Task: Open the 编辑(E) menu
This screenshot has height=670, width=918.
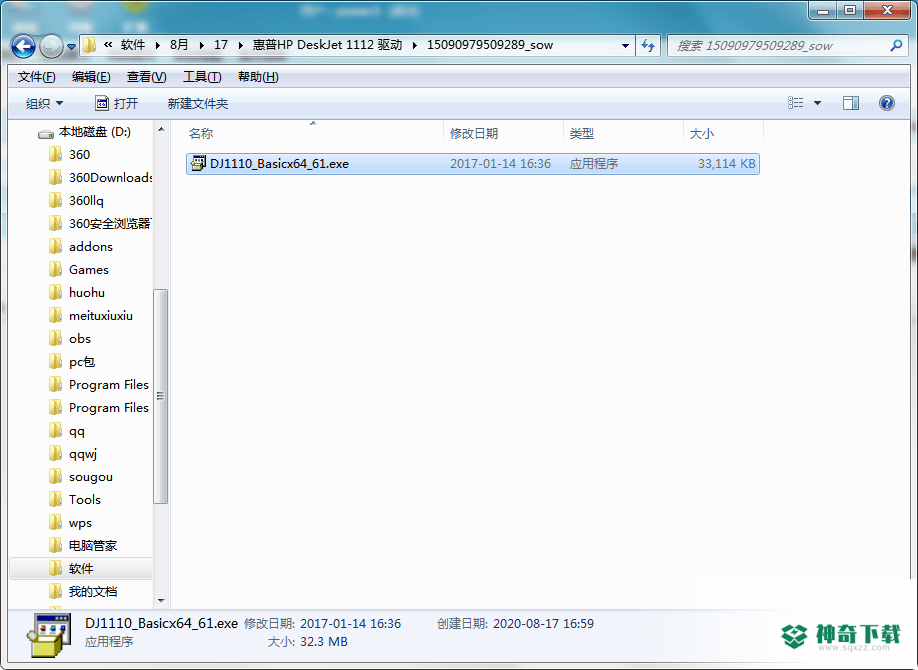Action: [x=91, y=77]
